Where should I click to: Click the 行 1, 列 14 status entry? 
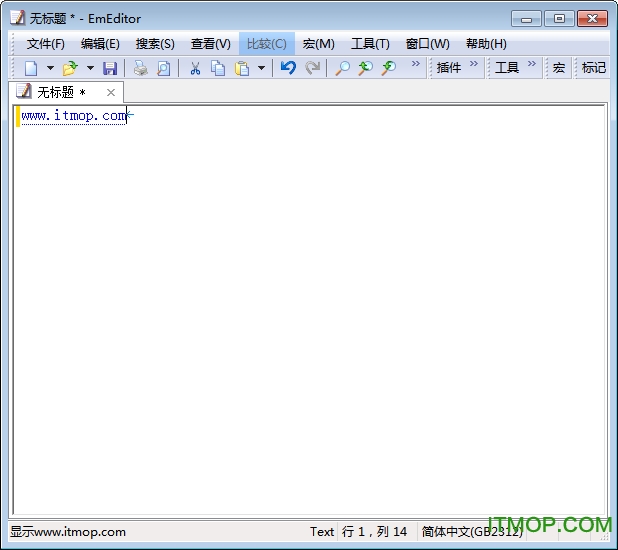[374, 532]
